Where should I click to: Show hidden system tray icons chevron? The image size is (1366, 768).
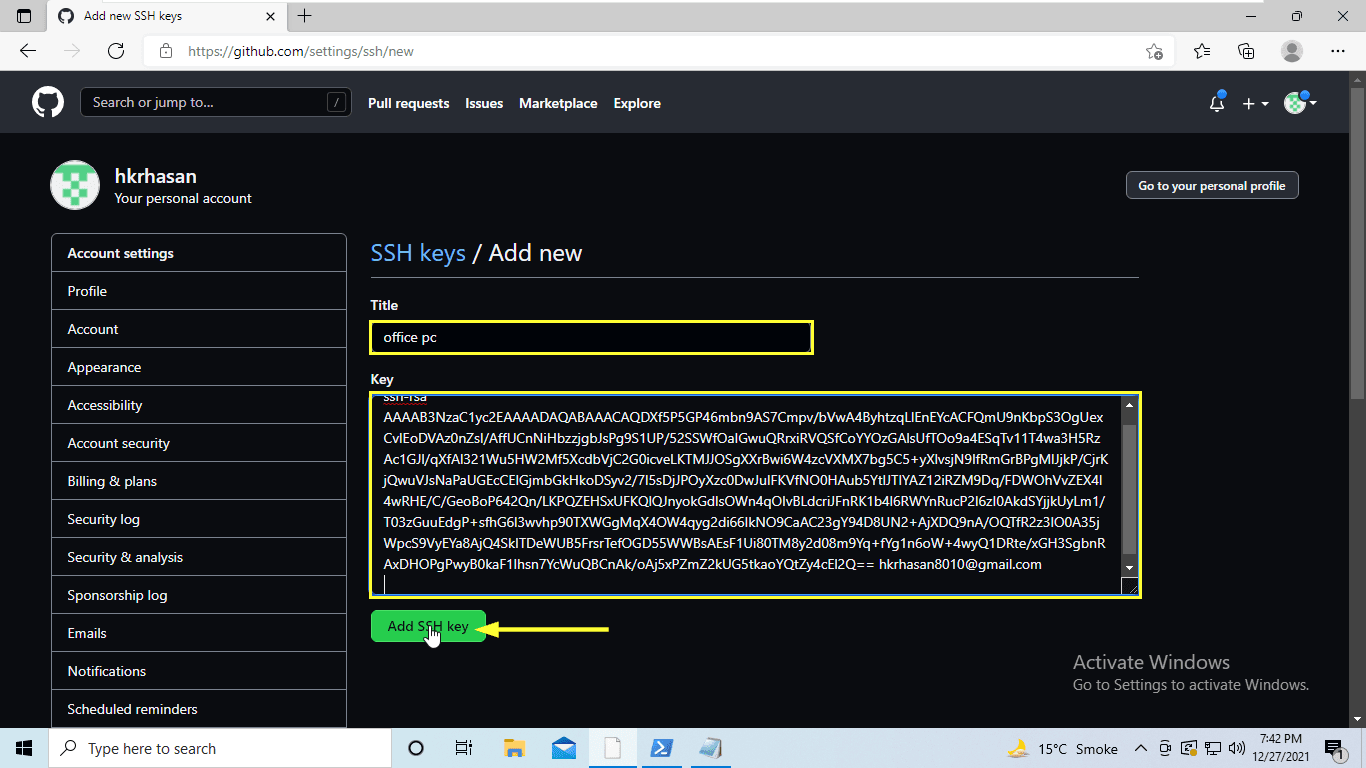click(x=1141, y=748)
